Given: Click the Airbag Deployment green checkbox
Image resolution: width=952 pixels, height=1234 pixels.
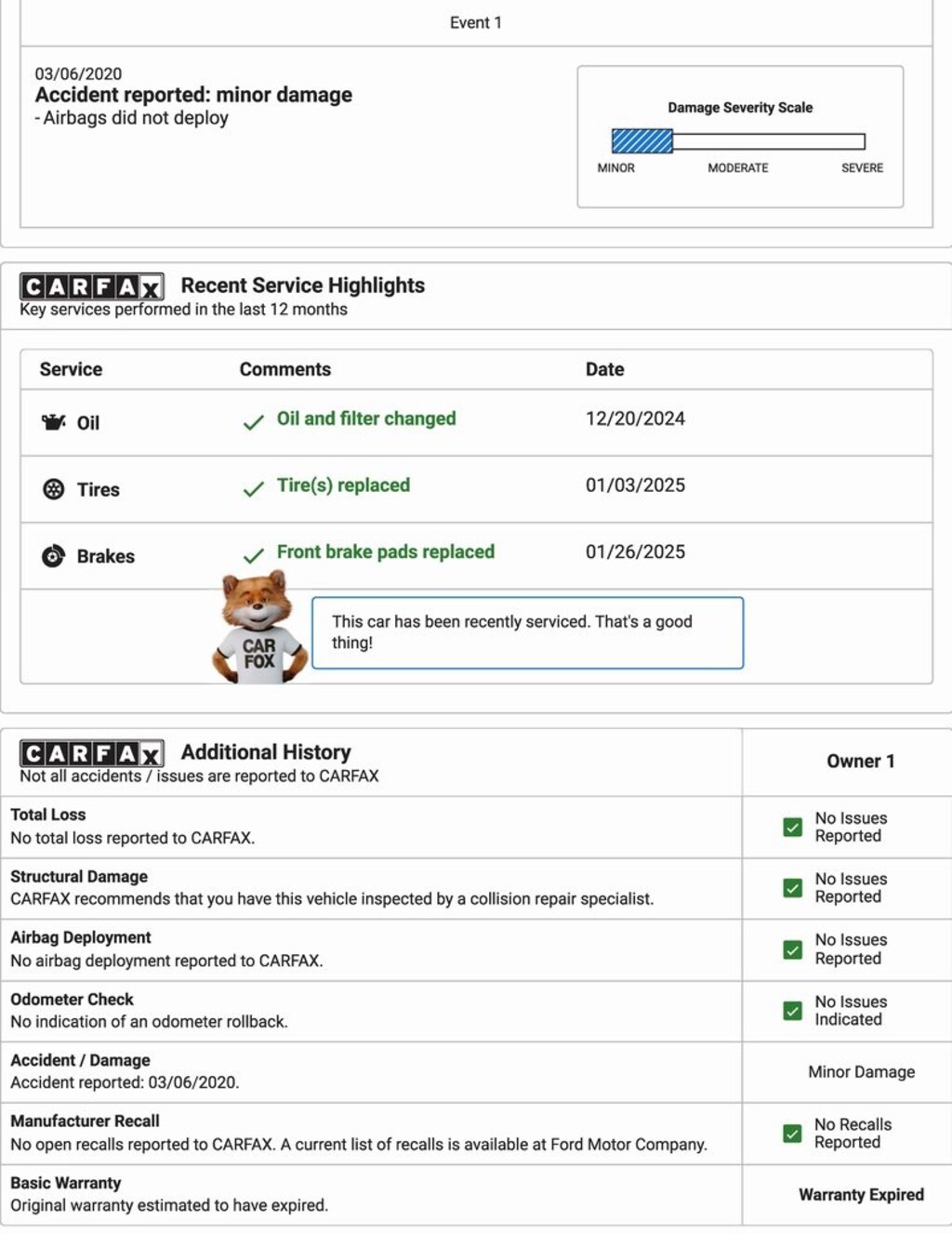Looking at the screenshot, I should tap(793, 949).
